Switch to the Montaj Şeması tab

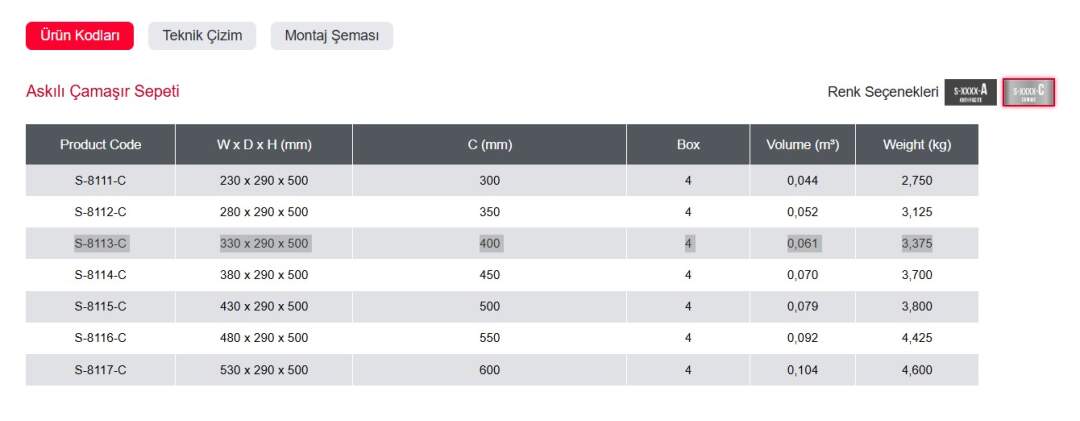pyautogui.click(x=332, y=36)
